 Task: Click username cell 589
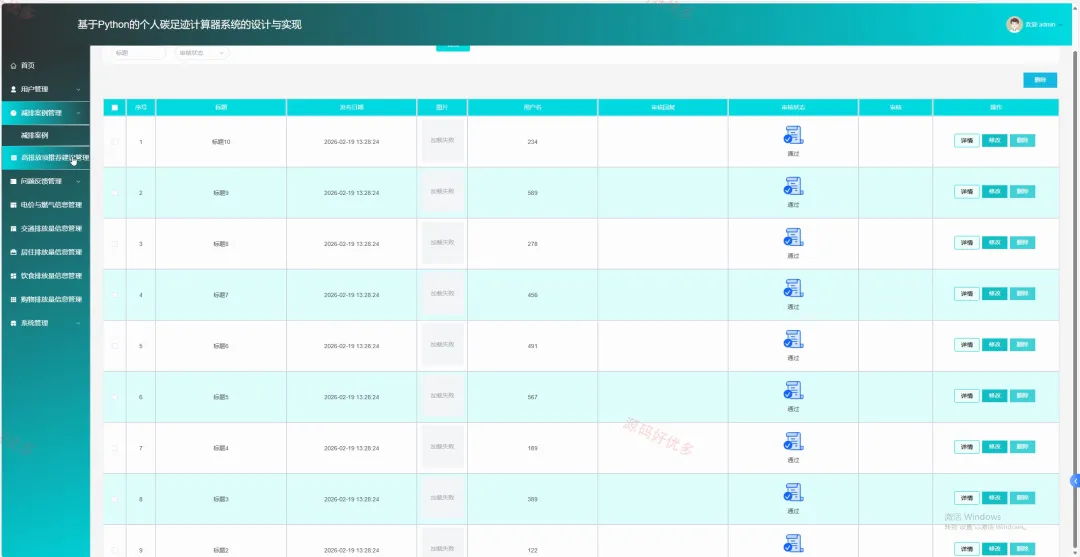[x=532, y=193]
